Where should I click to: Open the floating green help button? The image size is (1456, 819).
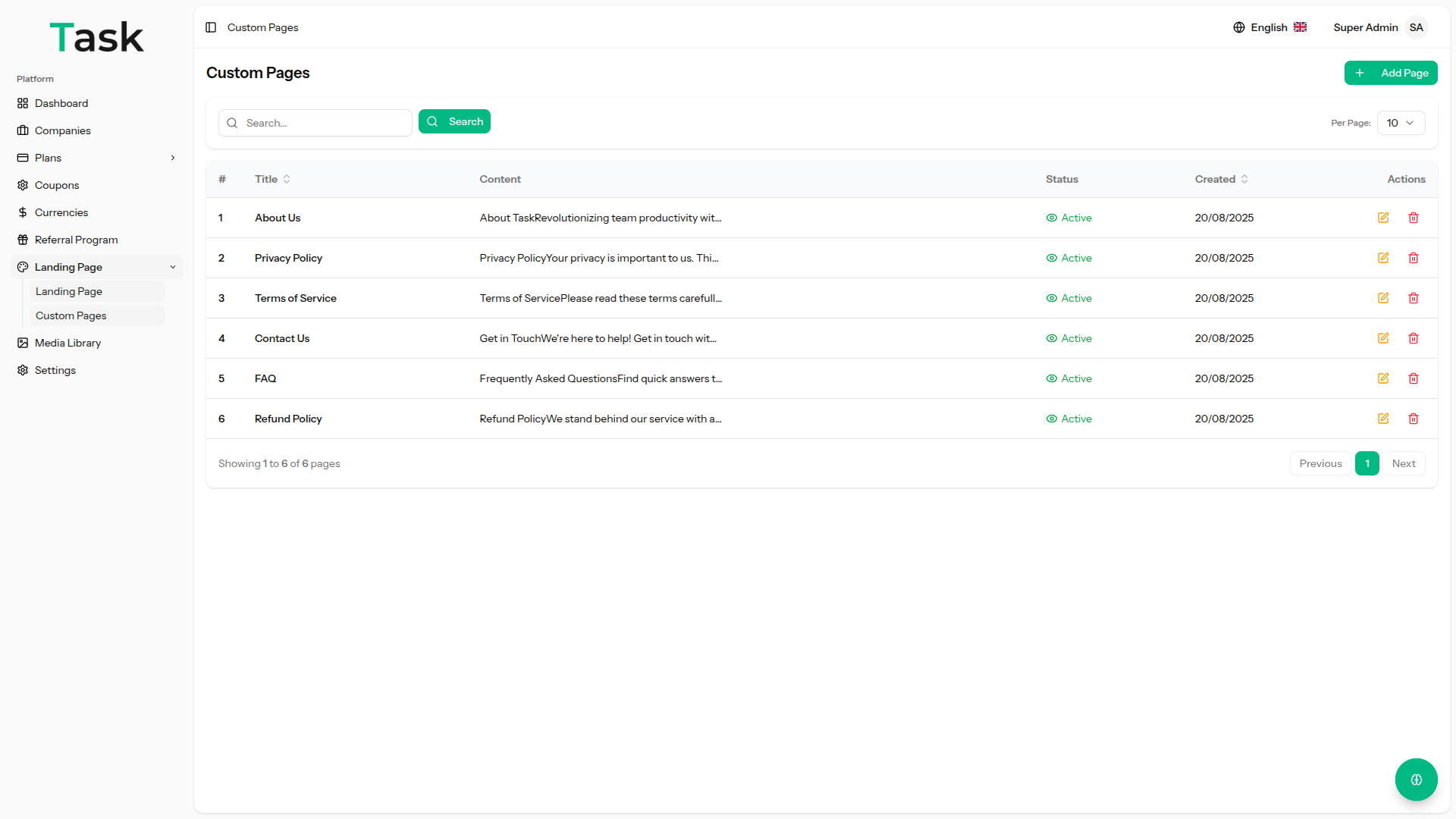[1416, 780]
